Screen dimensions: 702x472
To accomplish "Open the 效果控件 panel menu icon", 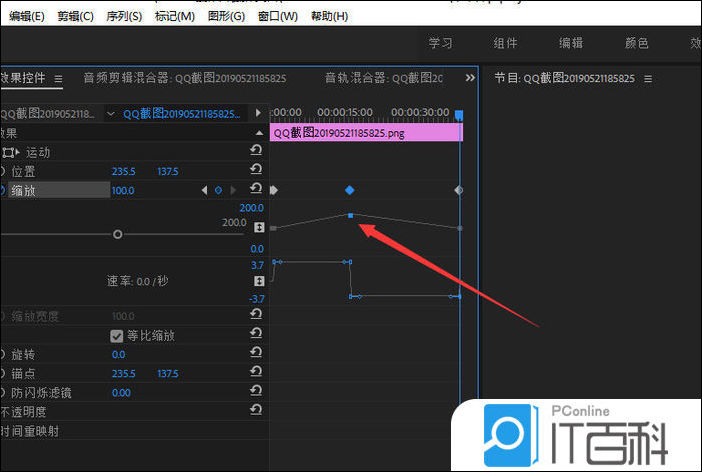I will [58, 79].
